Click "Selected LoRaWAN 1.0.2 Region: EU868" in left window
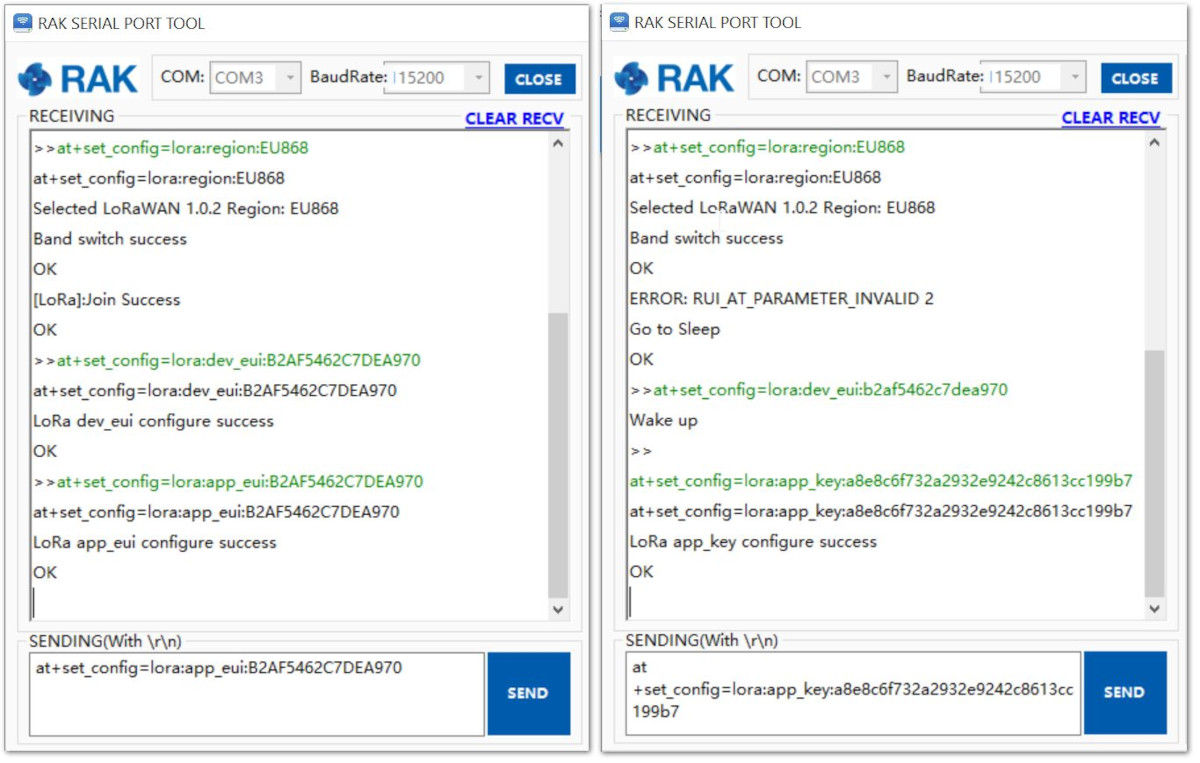The image size is (1200, 763). tap(186, 209)
